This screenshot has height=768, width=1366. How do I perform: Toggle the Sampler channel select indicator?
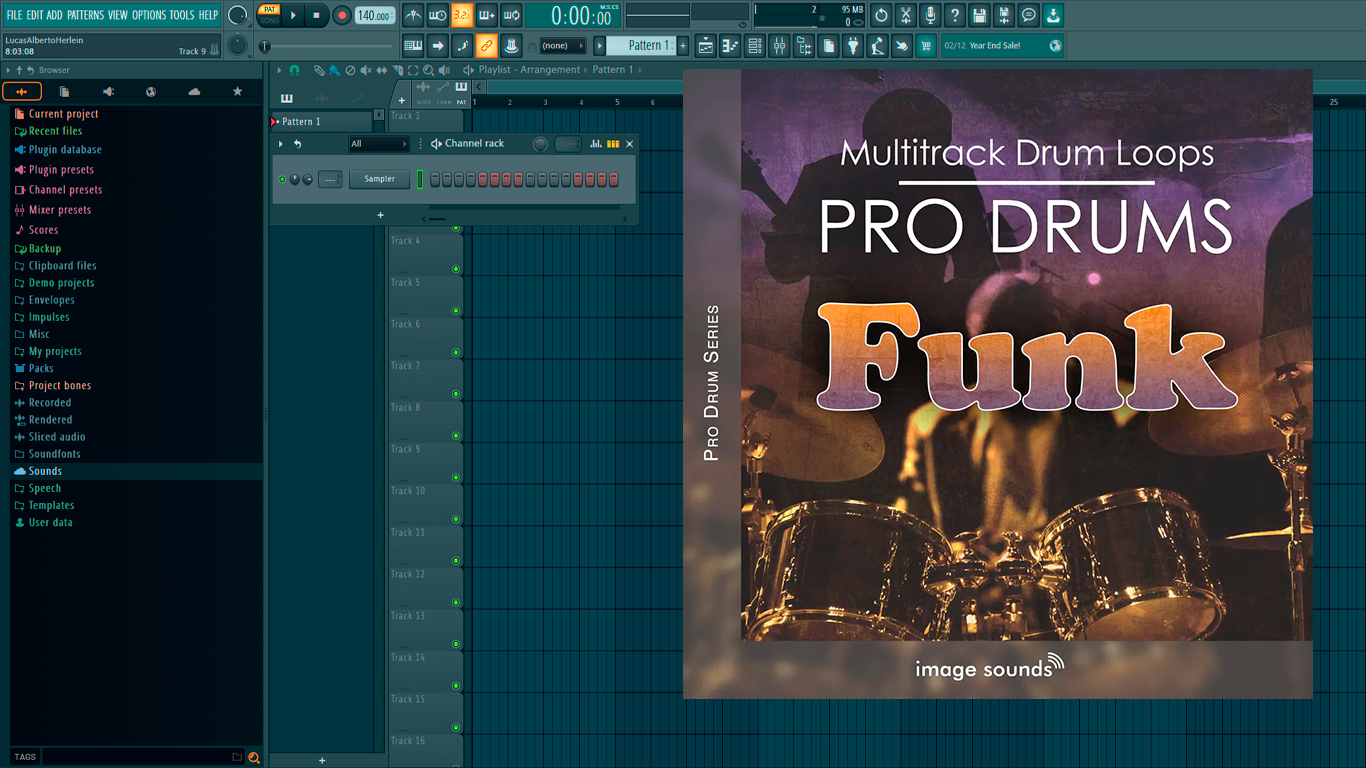coord(420,179)
